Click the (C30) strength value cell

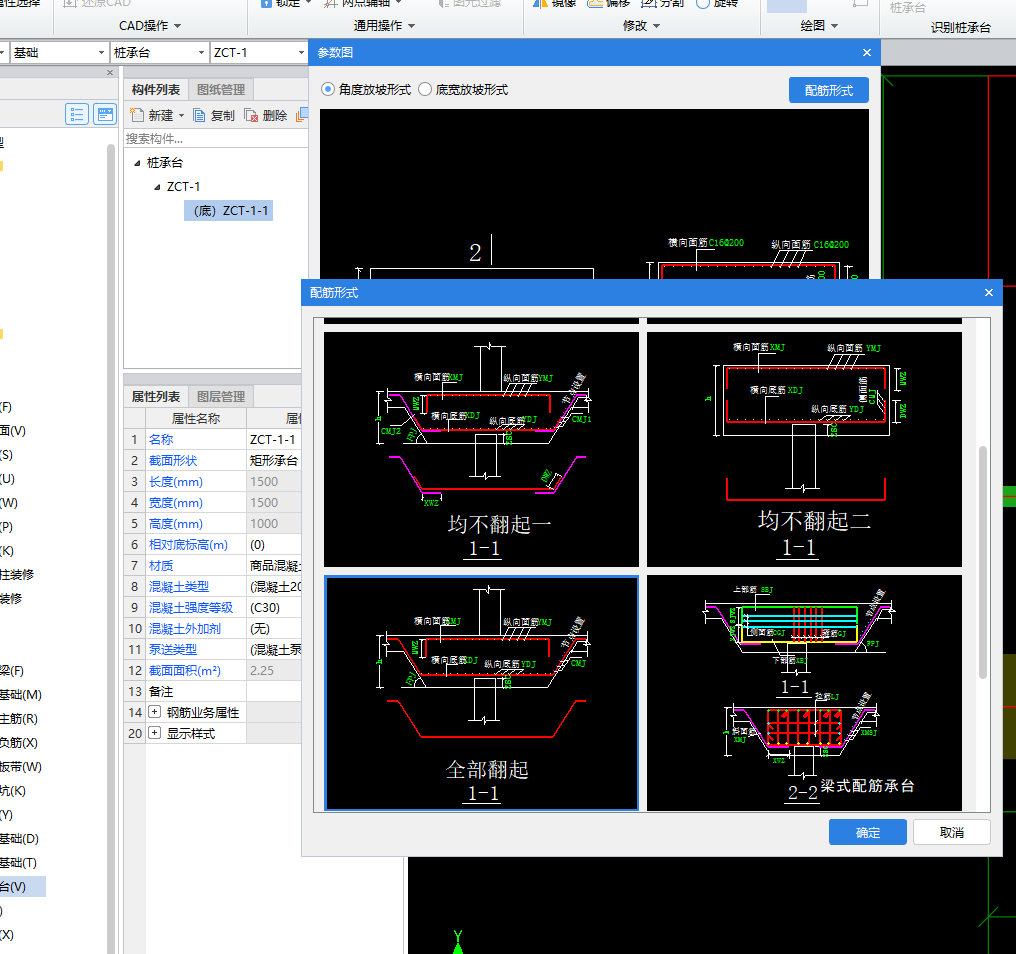(x=273, y=608)
